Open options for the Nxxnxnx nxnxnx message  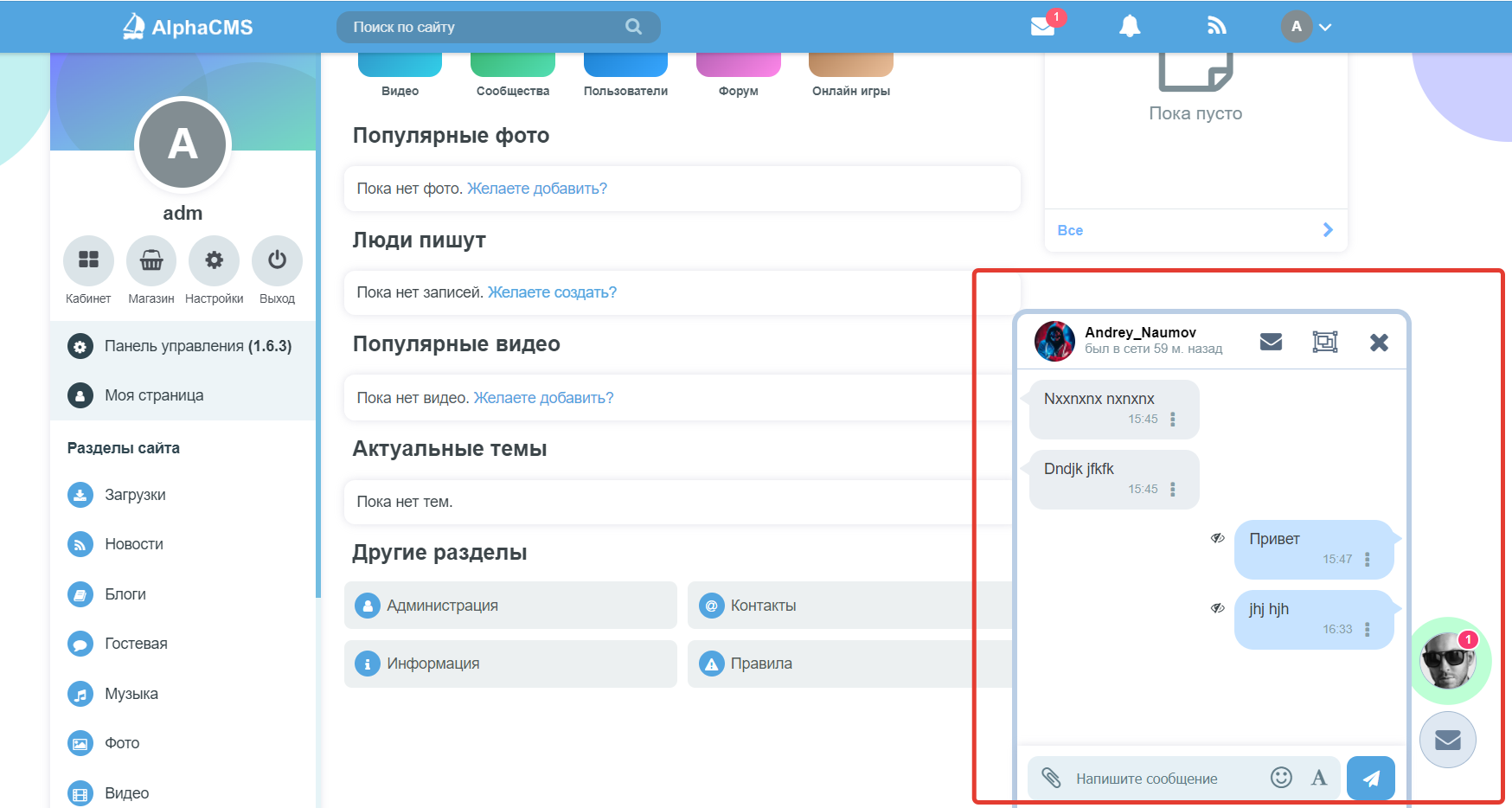[1173, 420]
